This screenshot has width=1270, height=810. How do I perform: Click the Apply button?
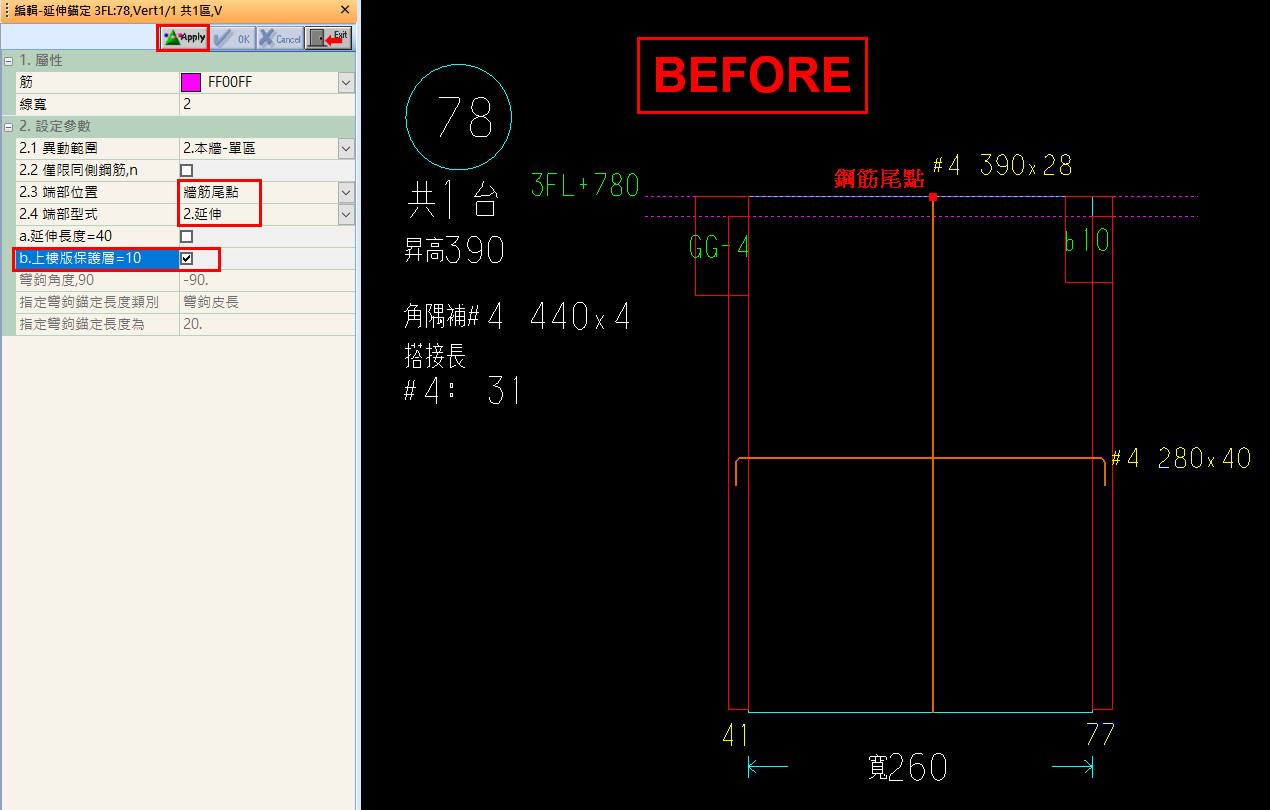click(183, 38)
